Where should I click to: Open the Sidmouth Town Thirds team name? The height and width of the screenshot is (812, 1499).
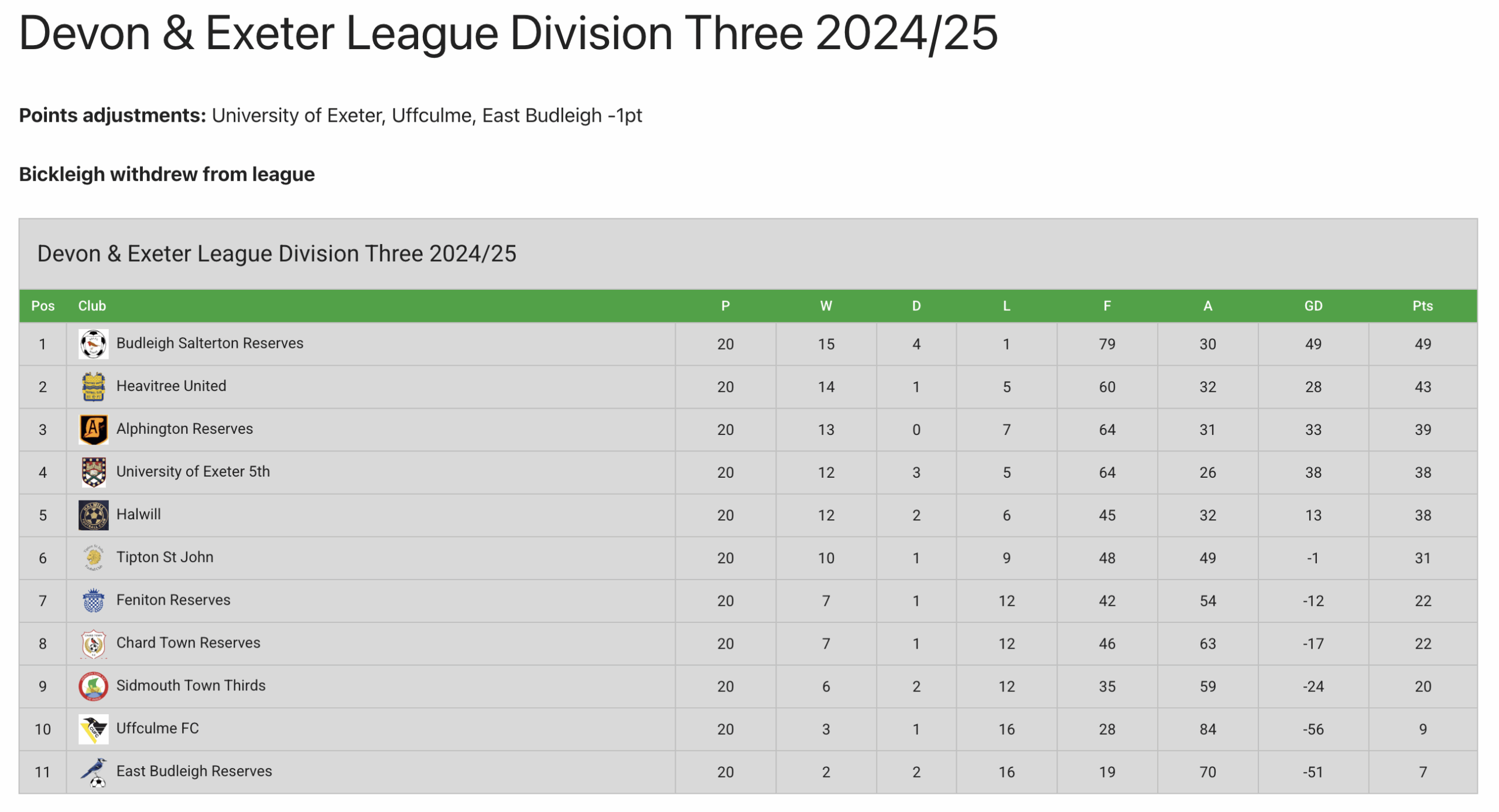(x=191, y=685)
